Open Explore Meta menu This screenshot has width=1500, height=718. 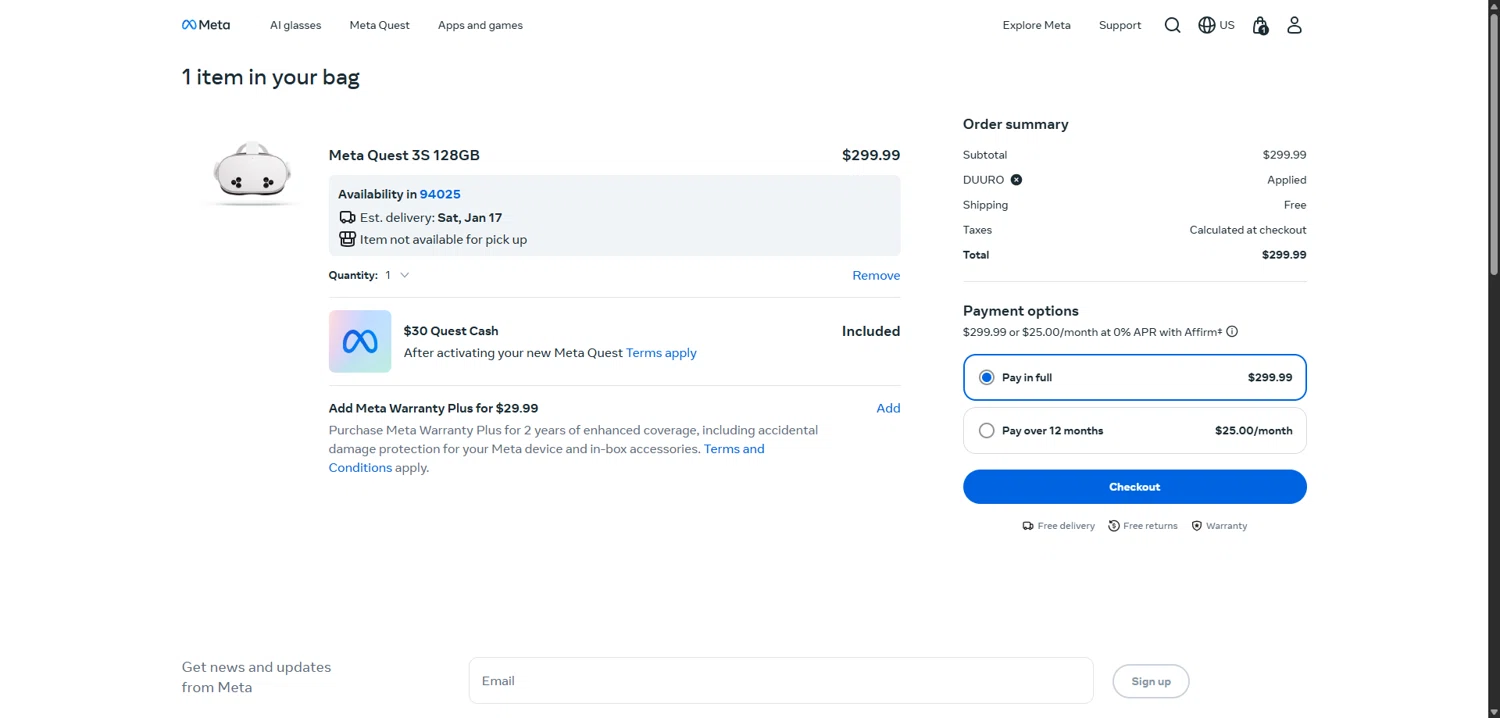1037,25
